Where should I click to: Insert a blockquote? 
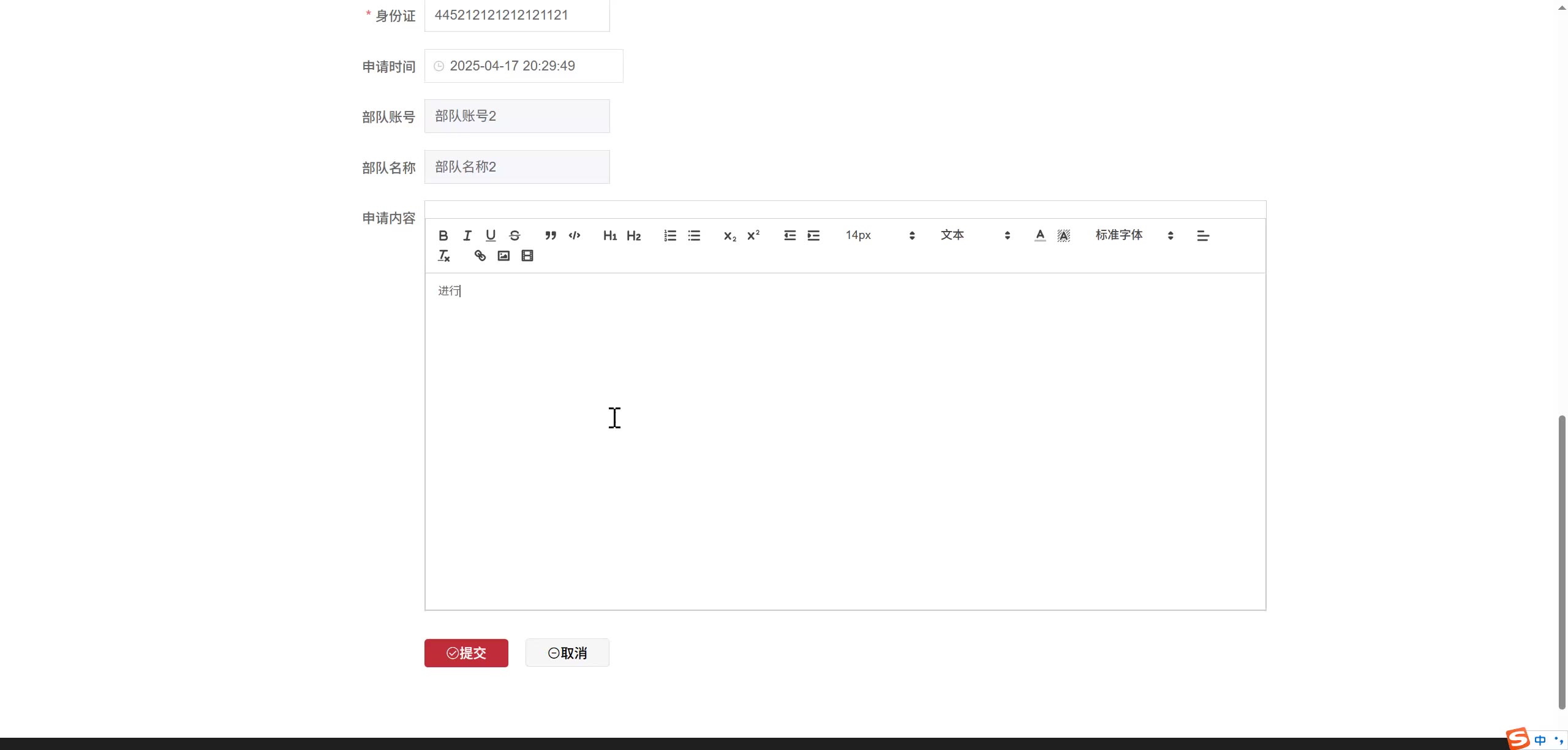tap(551, 235)
